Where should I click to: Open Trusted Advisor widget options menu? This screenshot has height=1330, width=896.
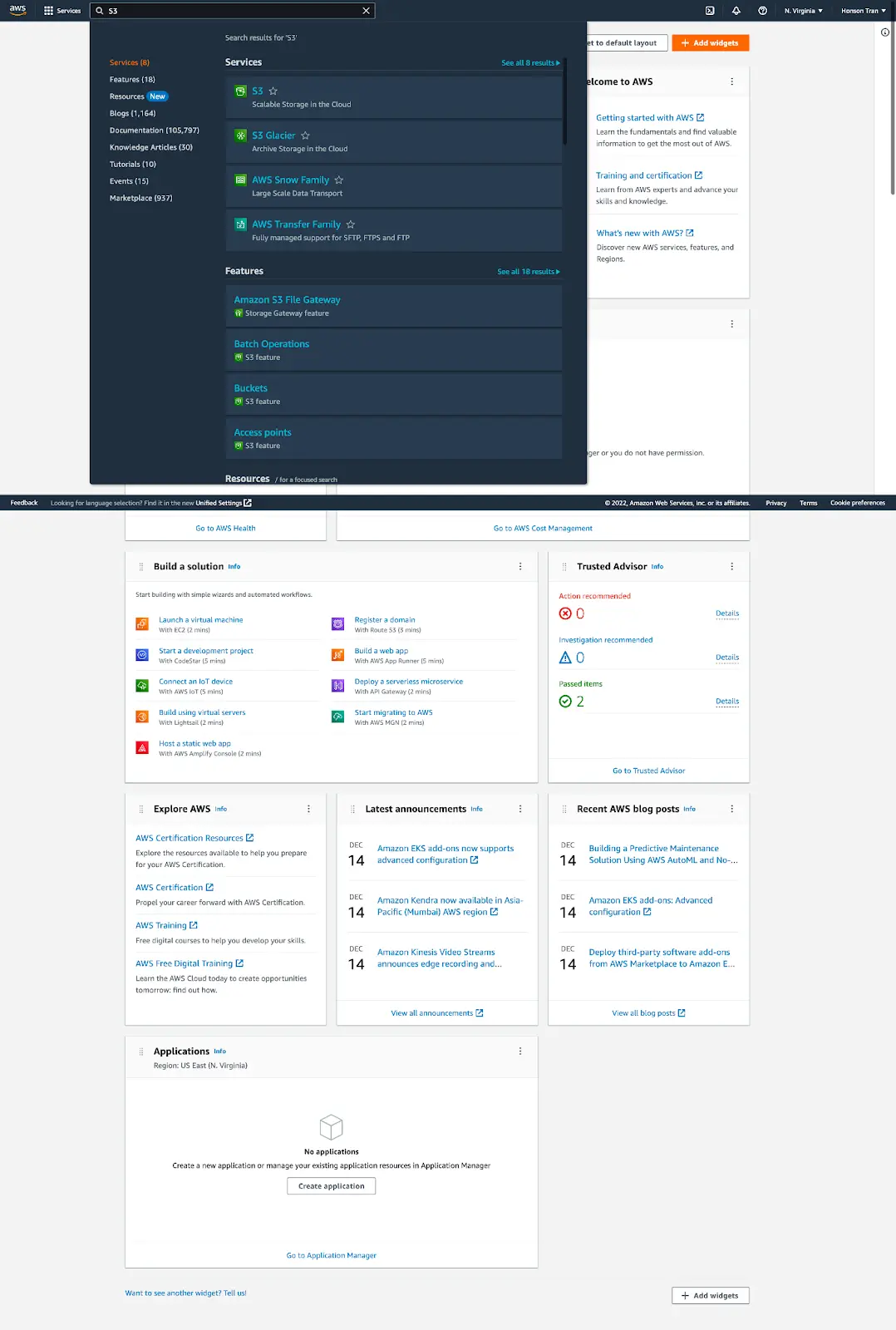732,566
